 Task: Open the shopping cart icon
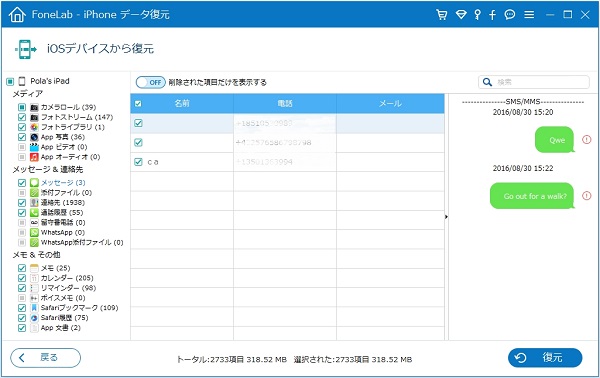click(442, 15)
